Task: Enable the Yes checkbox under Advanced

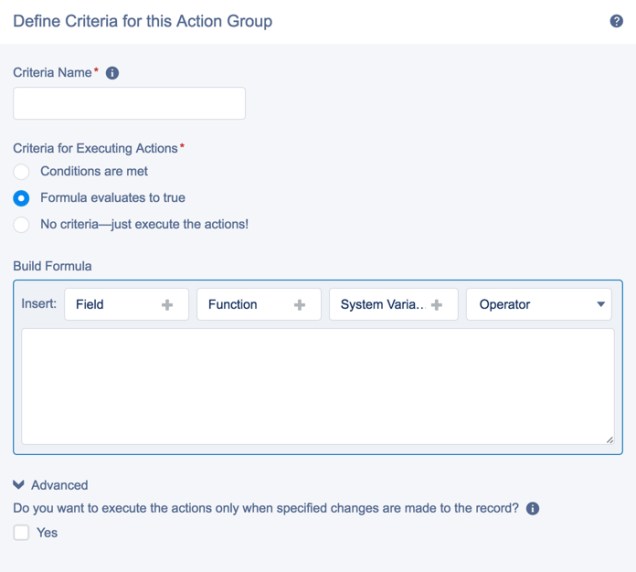Action: click(21, 533)
